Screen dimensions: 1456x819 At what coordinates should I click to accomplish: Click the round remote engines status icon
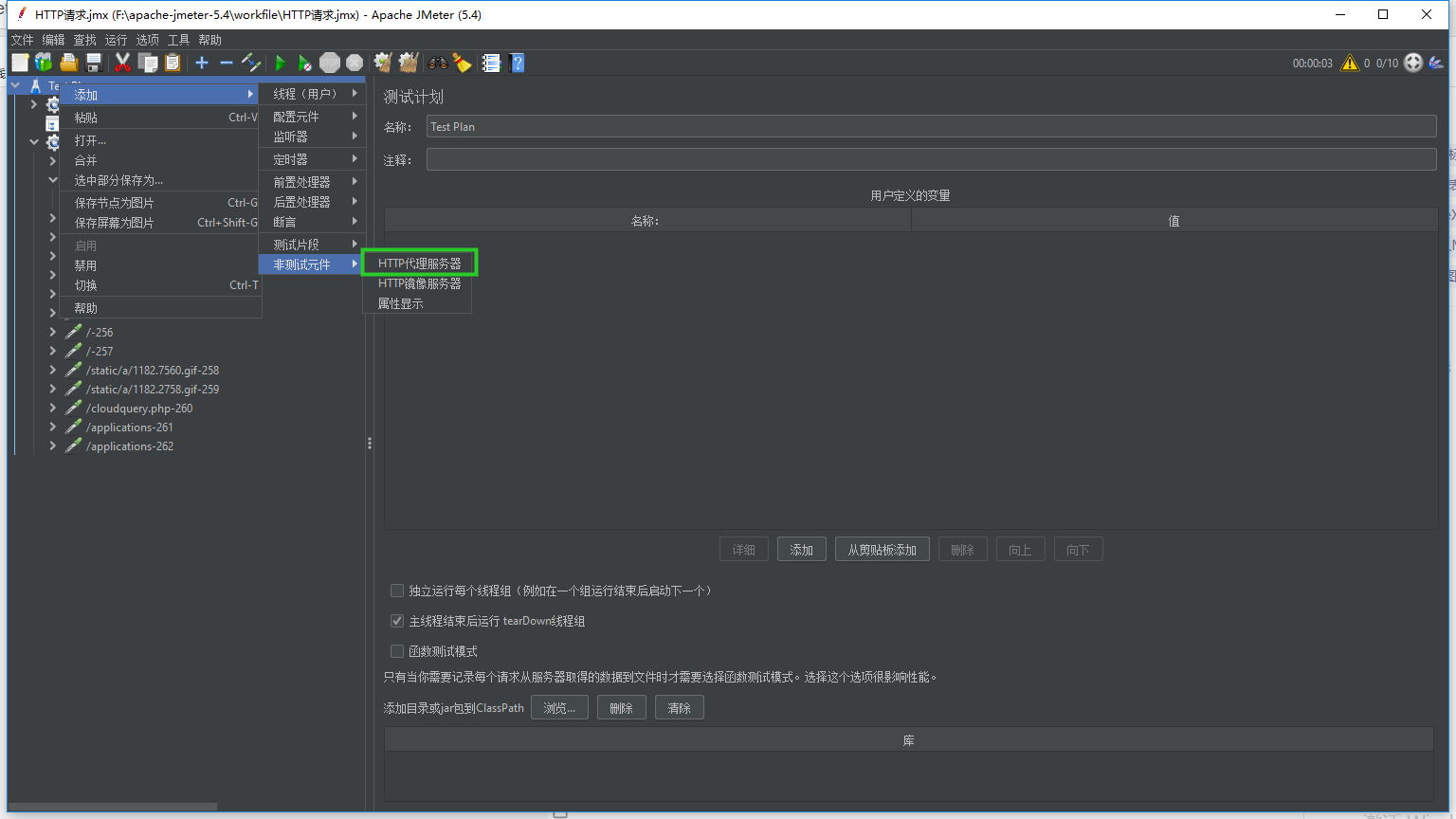(x=1413, y=63)
